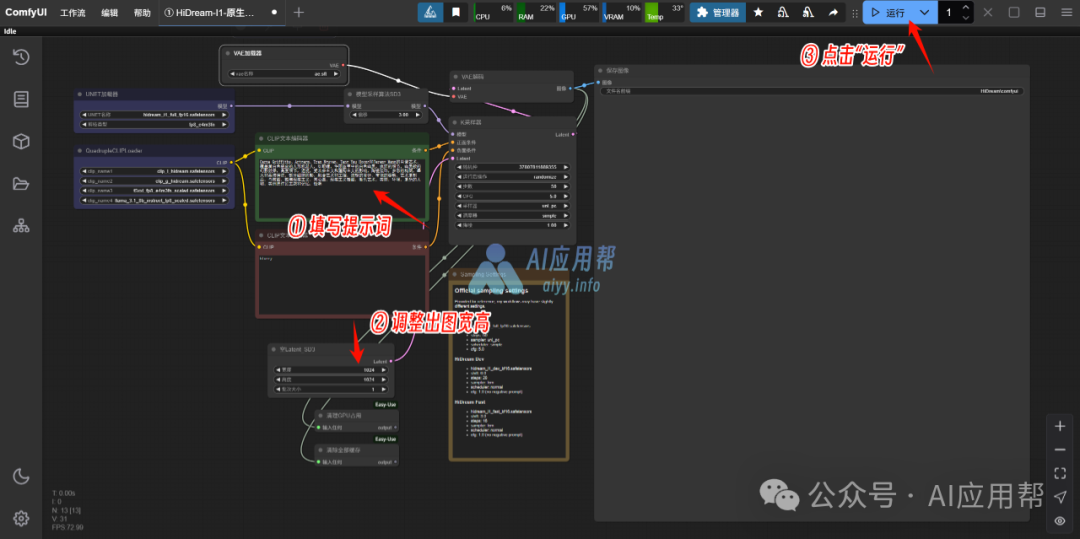Click the batch count field showing 1
The image size is (1080, 539).
tap(949, 12)
